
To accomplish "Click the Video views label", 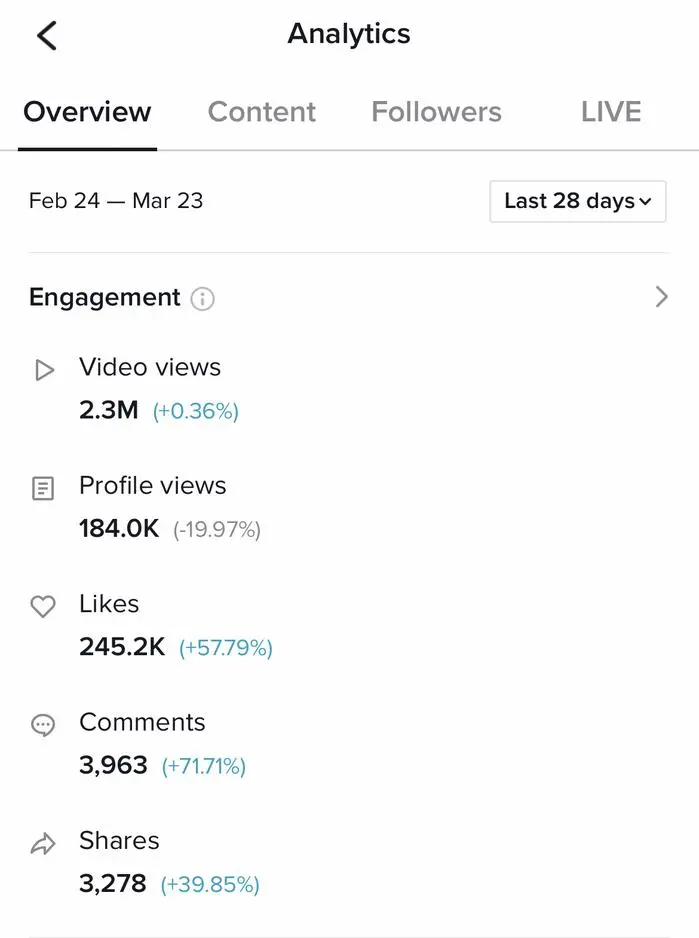I will pos(150,367).
